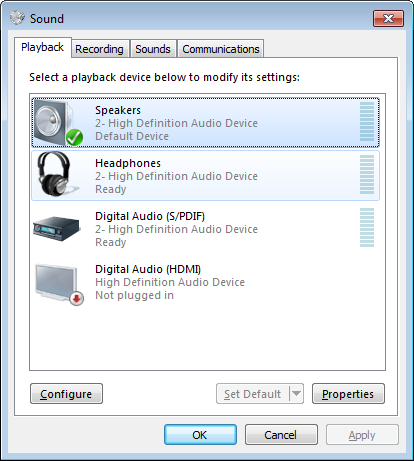Click the Cancel button
Viewport: 414px width, 461px height.
[281, 435]
